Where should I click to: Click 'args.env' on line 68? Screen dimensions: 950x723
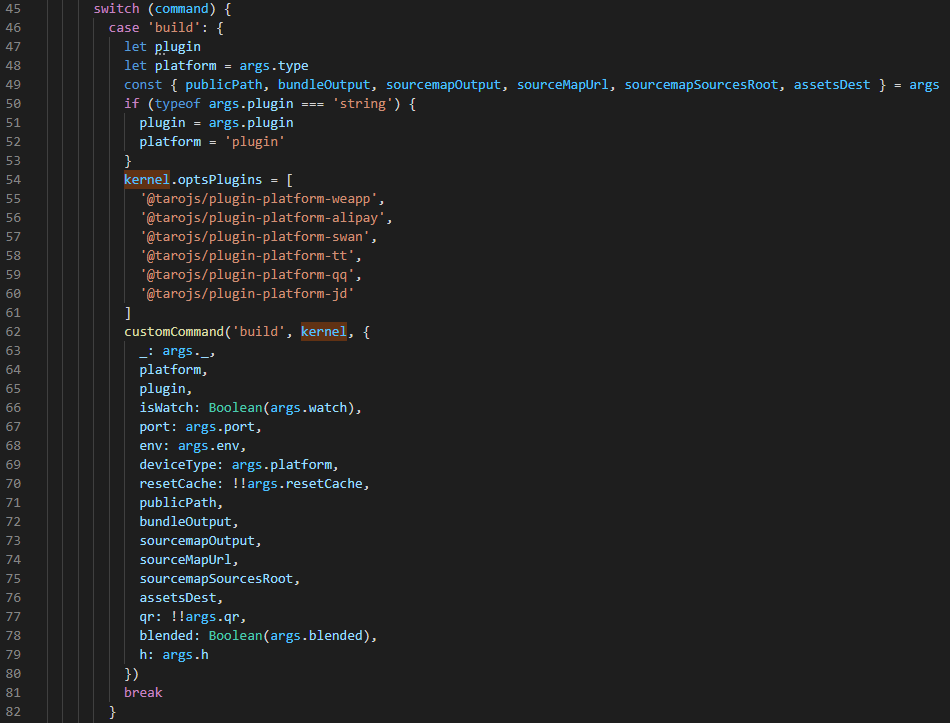coord(208,445)
